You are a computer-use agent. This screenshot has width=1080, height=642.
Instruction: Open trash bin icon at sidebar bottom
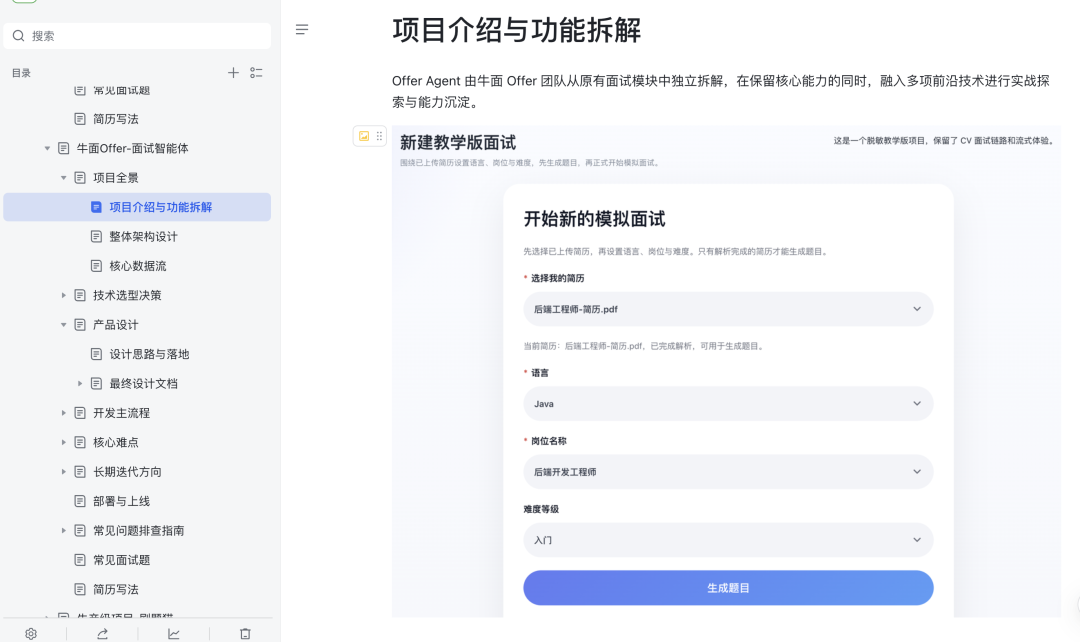click(245, 634)
